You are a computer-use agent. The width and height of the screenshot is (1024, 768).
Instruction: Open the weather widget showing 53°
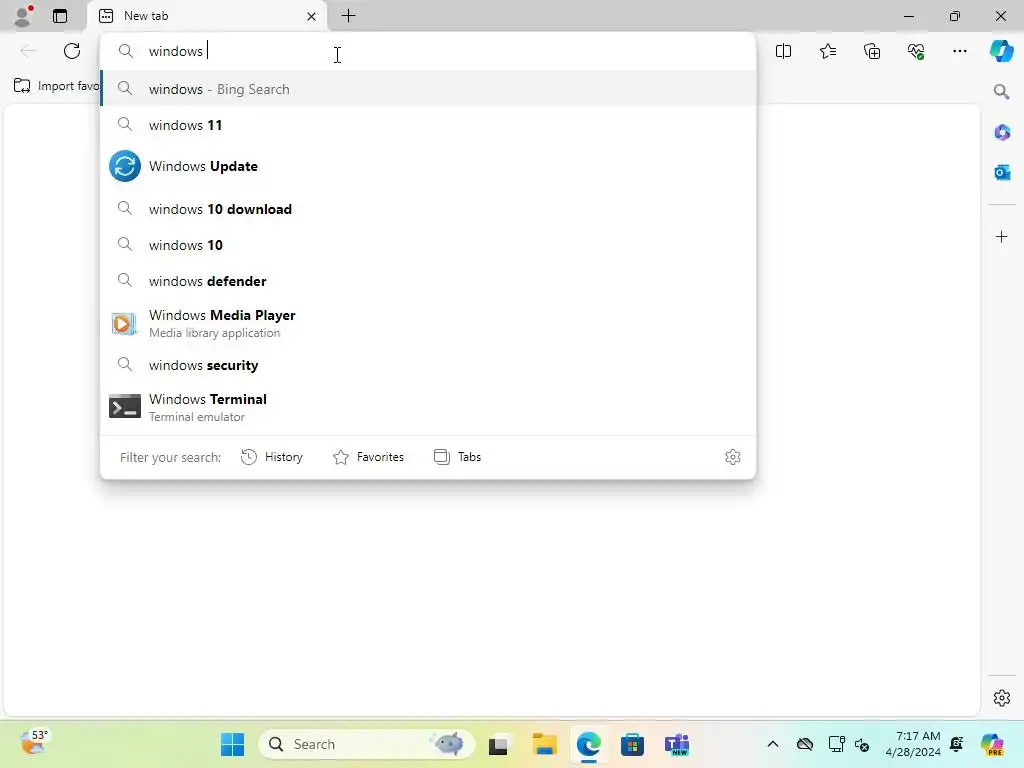tap(34, 743)
